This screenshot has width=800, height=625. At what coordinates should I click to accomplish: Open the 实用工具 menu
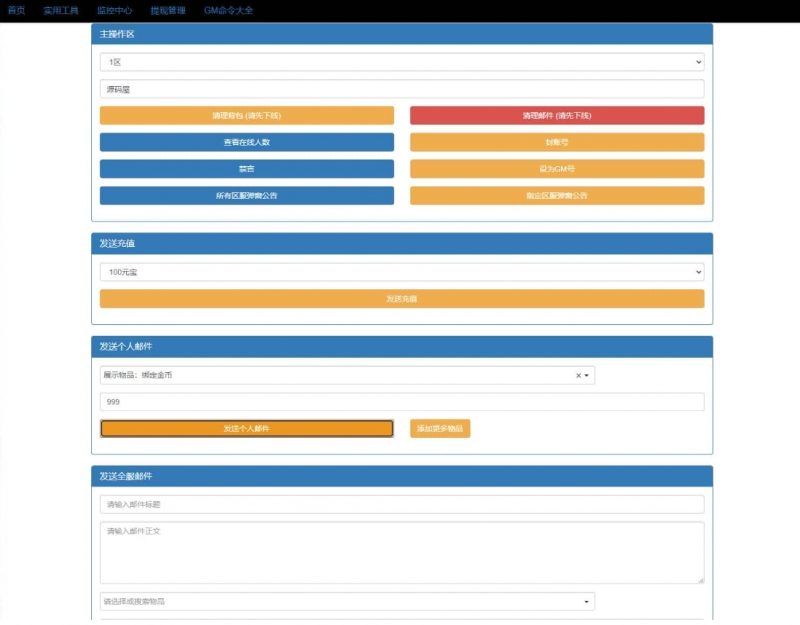pyautogui.click(x=61, y=10)
